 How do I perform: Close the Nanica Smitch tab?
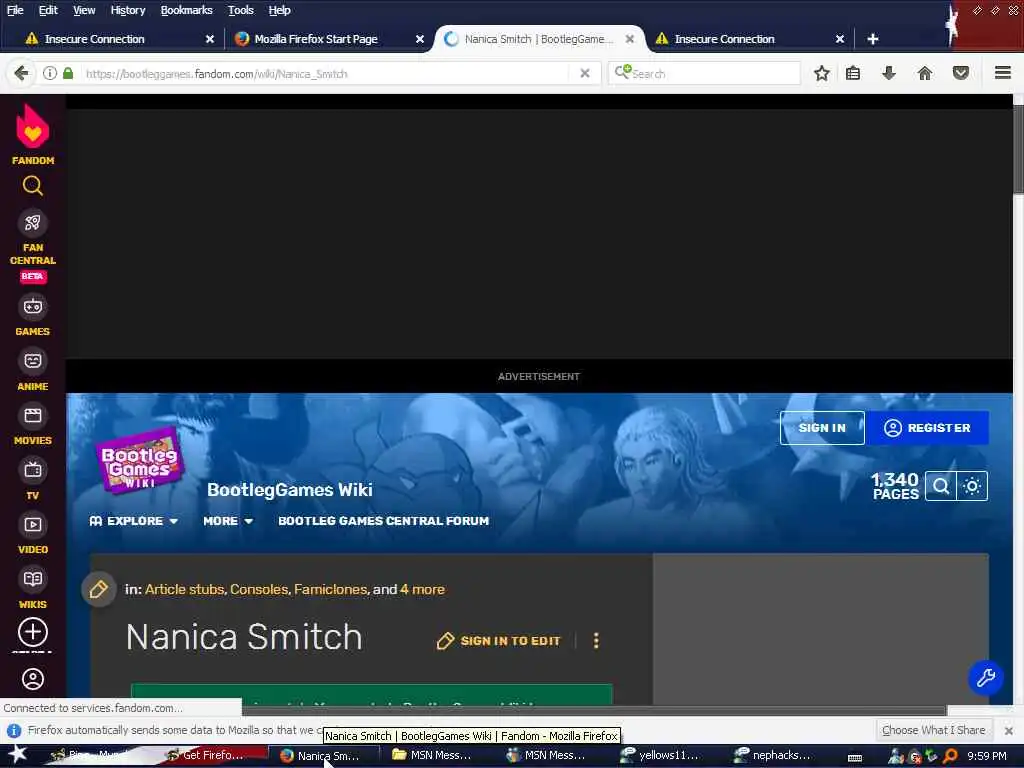(x=630, y=39)
